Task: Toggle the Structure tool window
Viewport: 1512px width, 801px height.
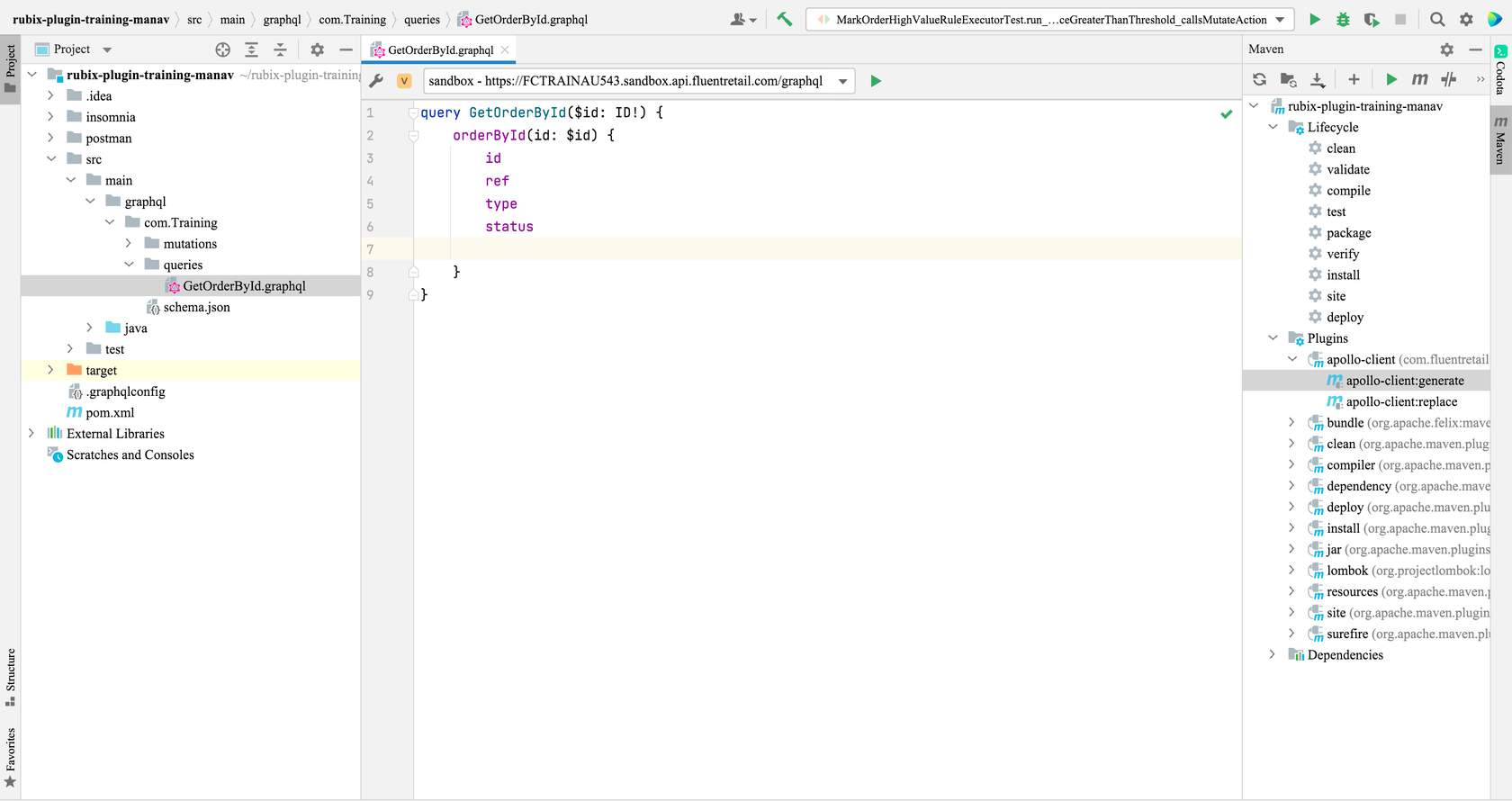Action: 10,677
